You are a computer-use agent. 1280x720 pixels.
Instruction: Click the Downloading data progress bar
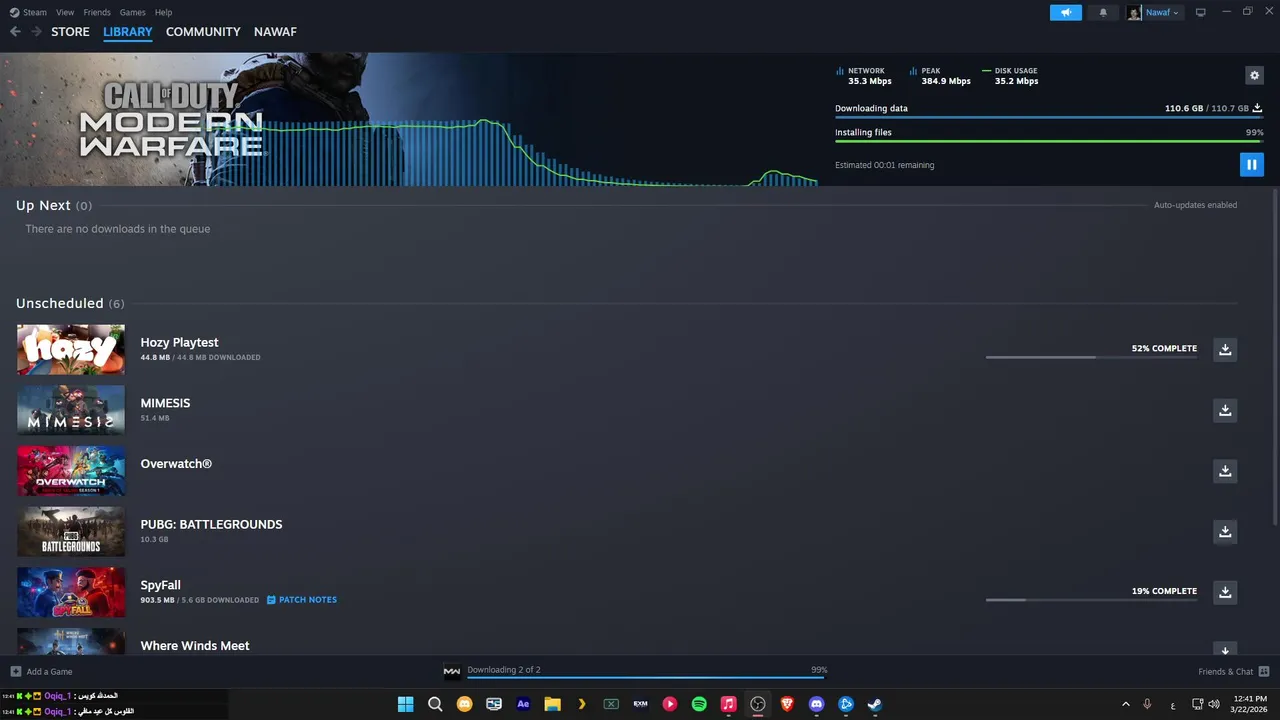click(x=1048, y=118)
